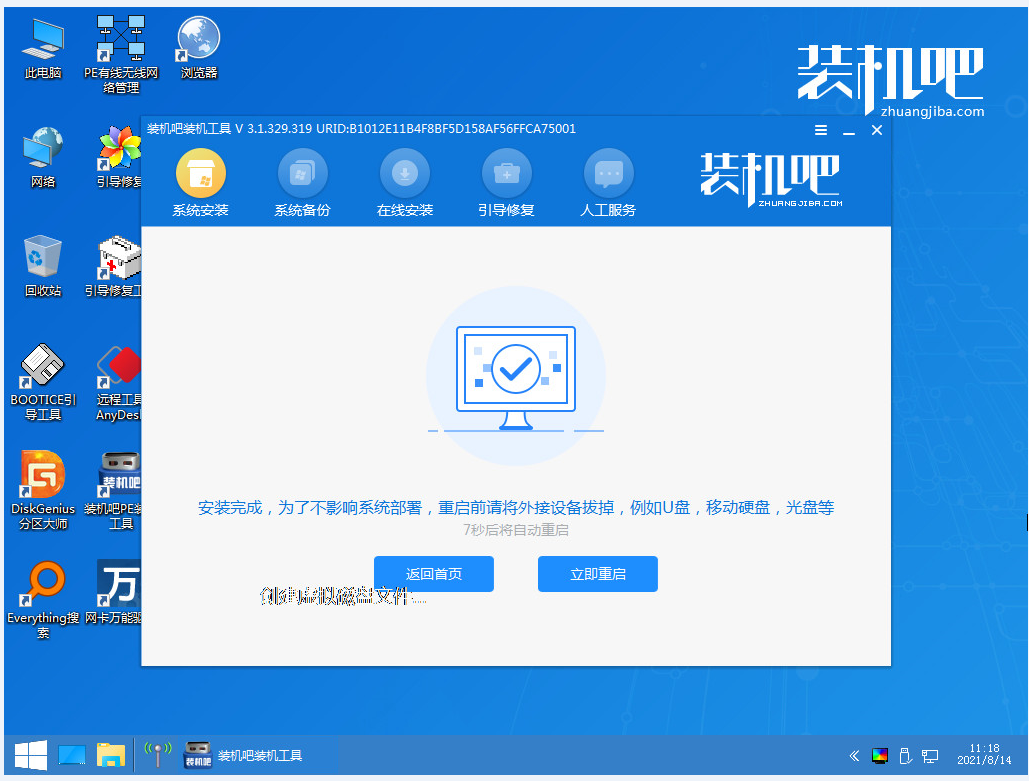Click the clock showing 11:18

tap(984, 754)
